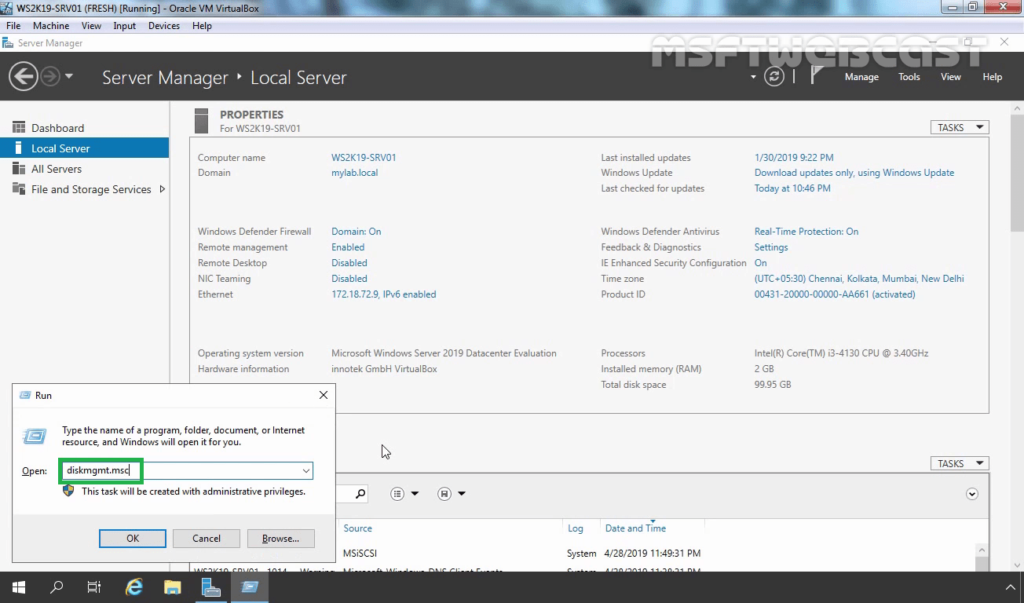The height and width of the screenshot is (603, 1024).
Task: Go back with the Server Manager back arrow
Action: [23, 76]
